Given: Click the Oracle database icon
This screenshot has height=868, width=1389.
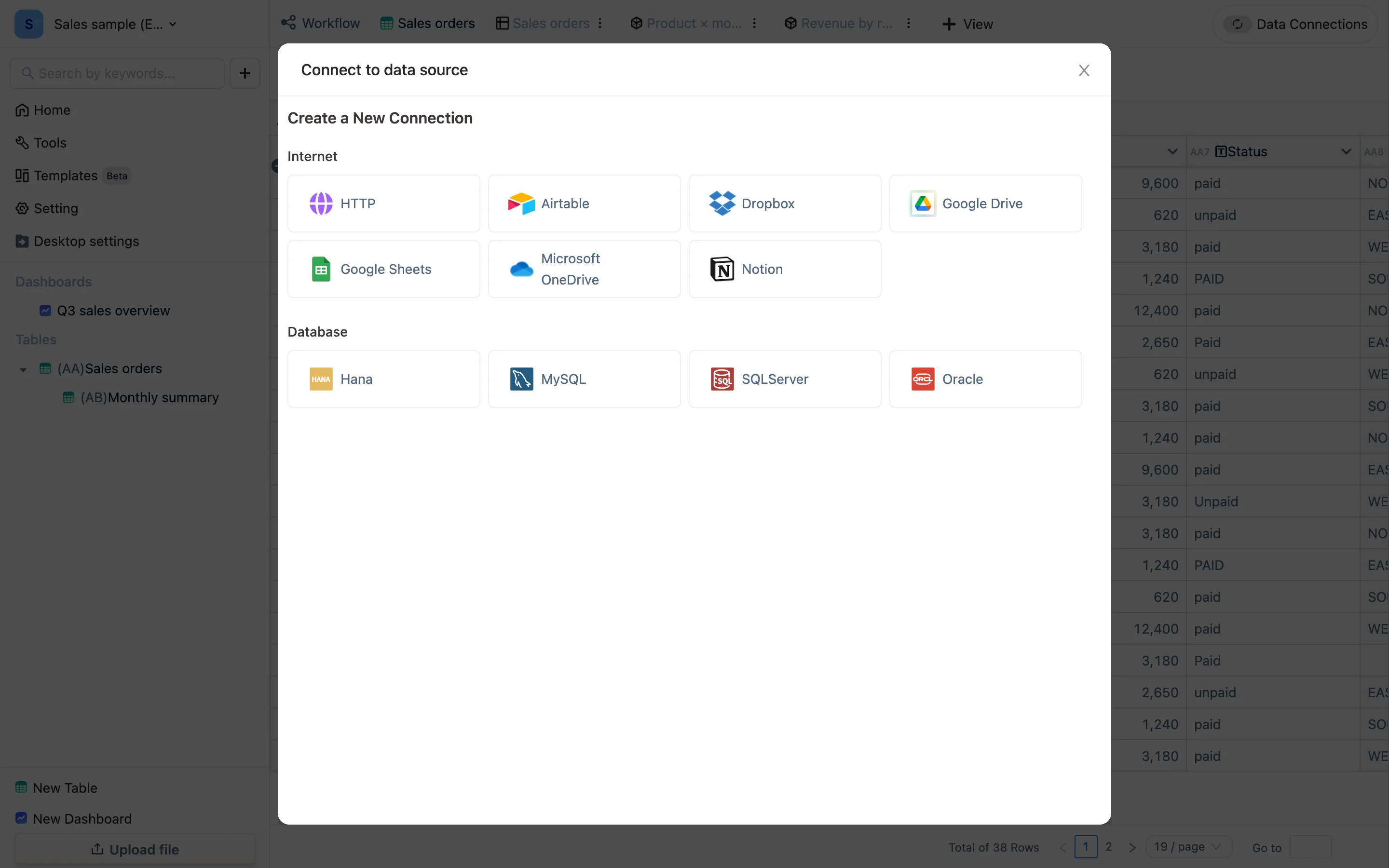Looking at the screenshot, I should [923, 379].
